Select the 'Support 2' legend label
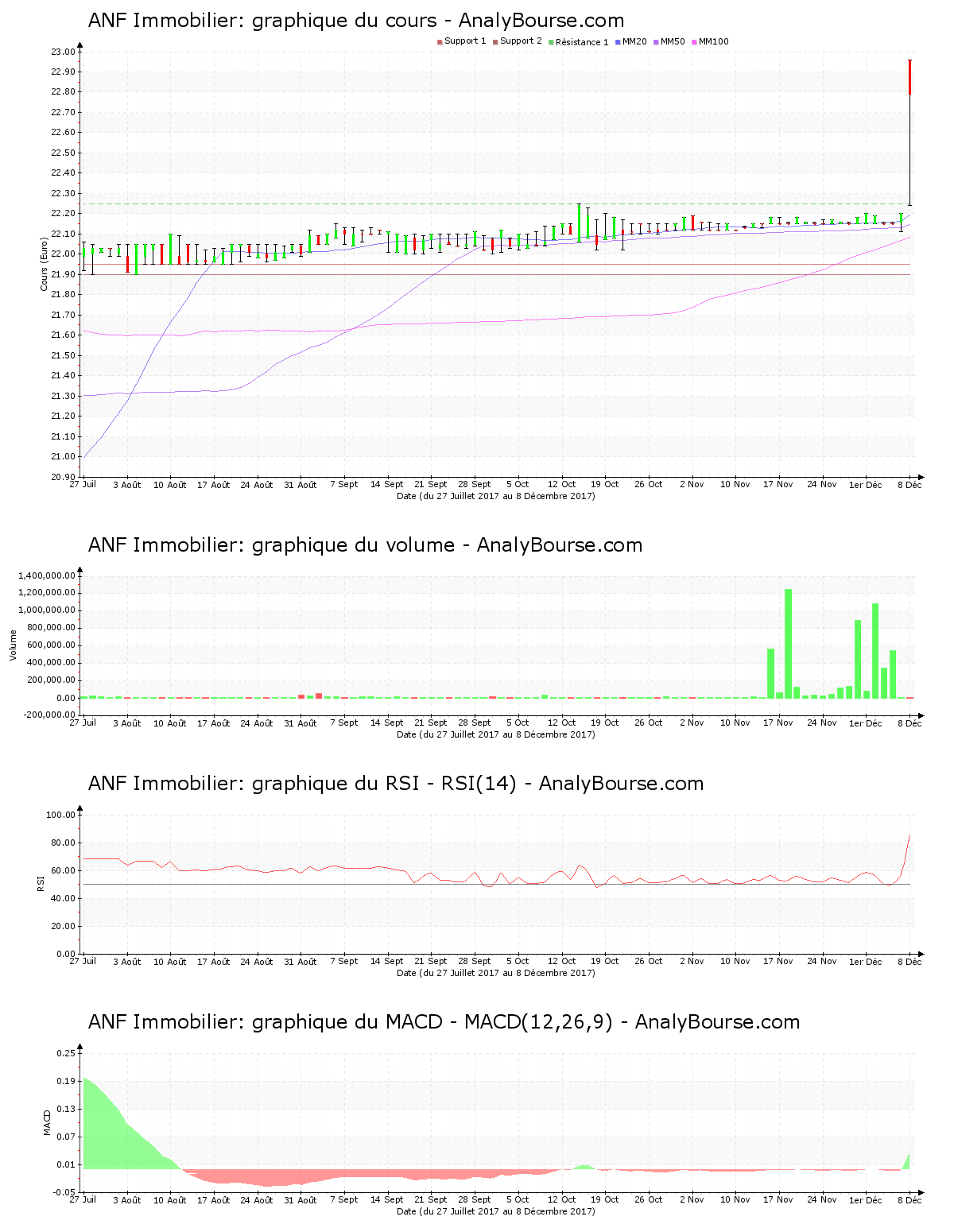Image resolution: width=954 pixels, height=1232 pixels. click(x=521, y=41)
